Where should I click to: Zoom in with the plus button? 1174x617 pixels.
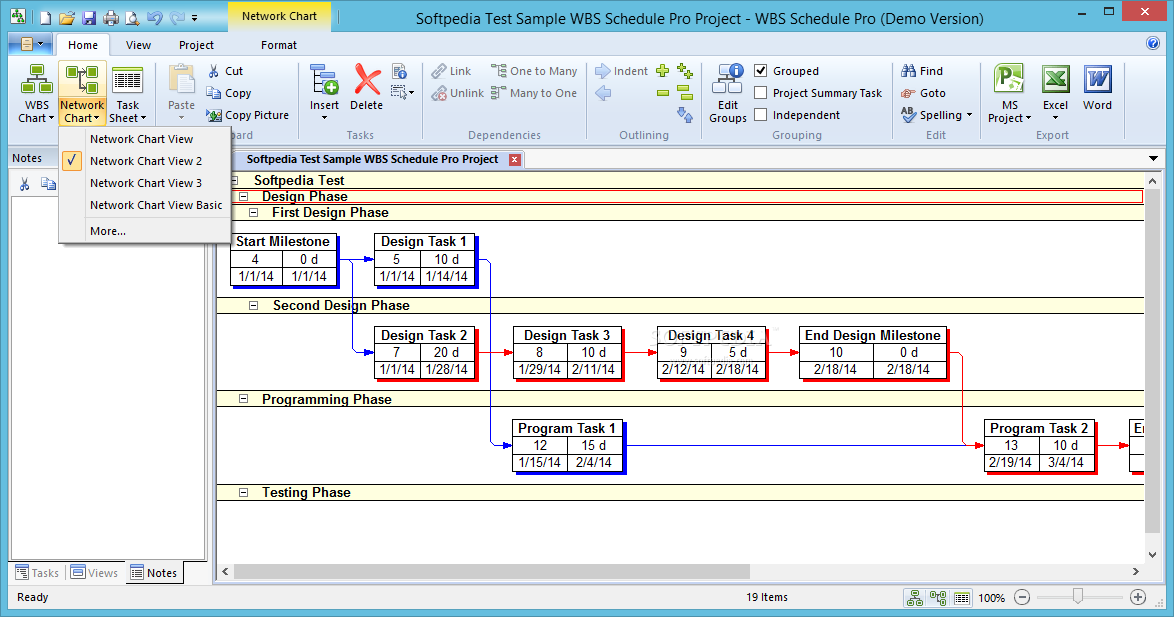[1138, 598]
